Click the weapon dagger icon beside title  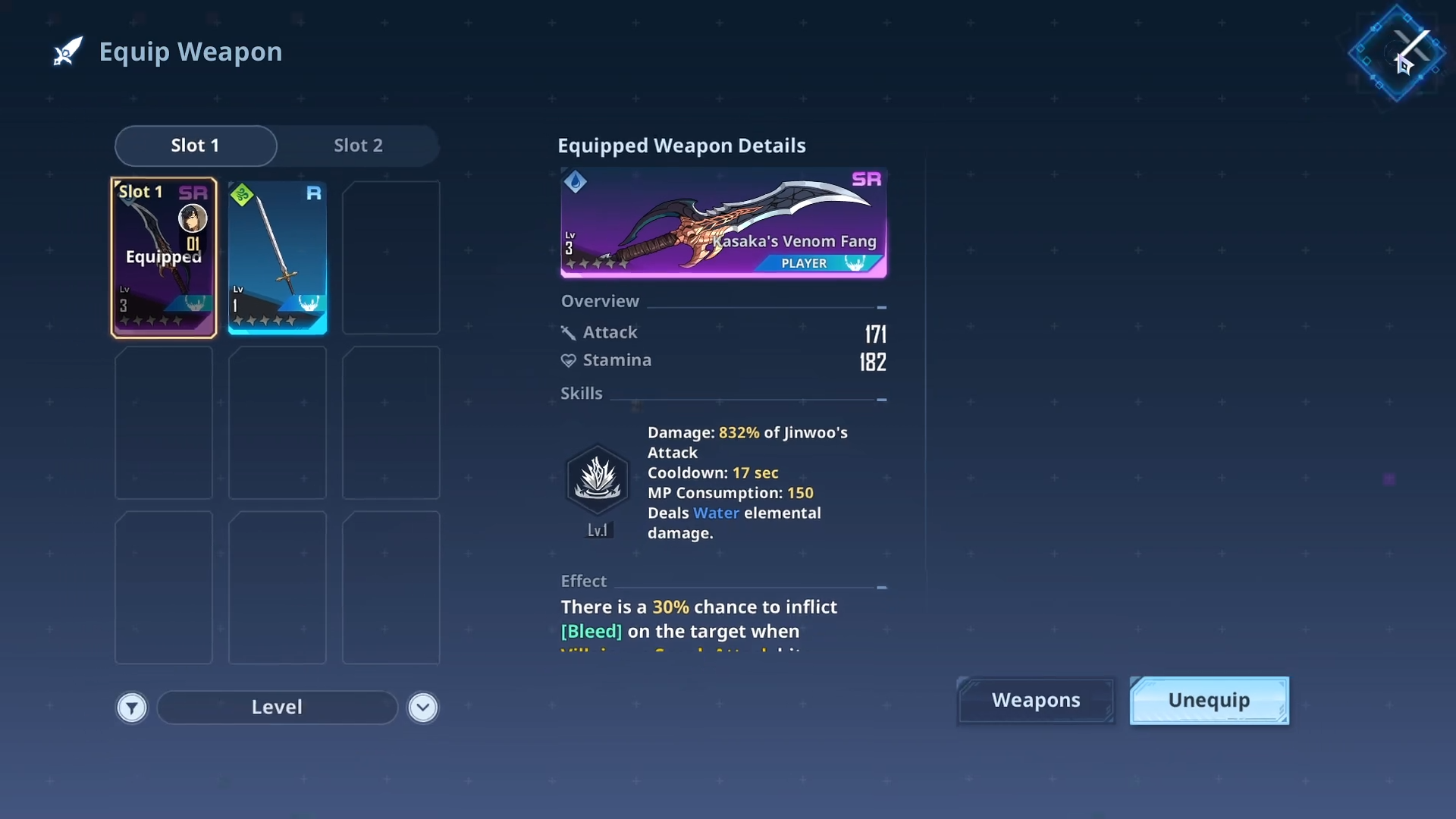[67, 52]
